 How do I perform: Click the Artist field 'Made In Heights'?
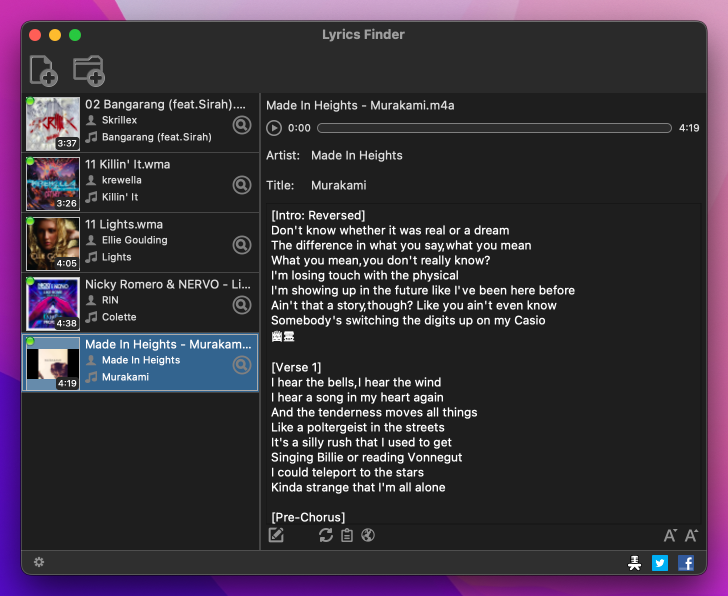357,155
